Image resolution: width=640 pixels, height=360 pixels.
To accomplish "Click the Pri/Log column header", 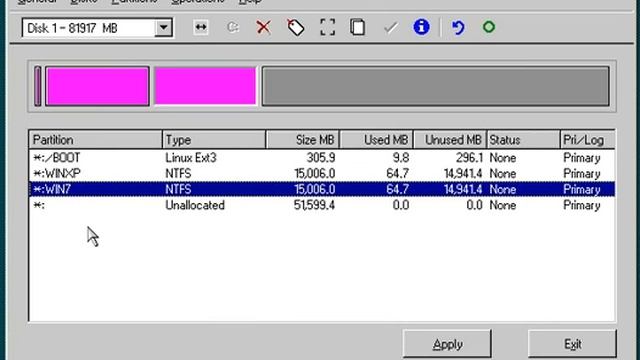I will pyautogui.click(x=587, y=140).
